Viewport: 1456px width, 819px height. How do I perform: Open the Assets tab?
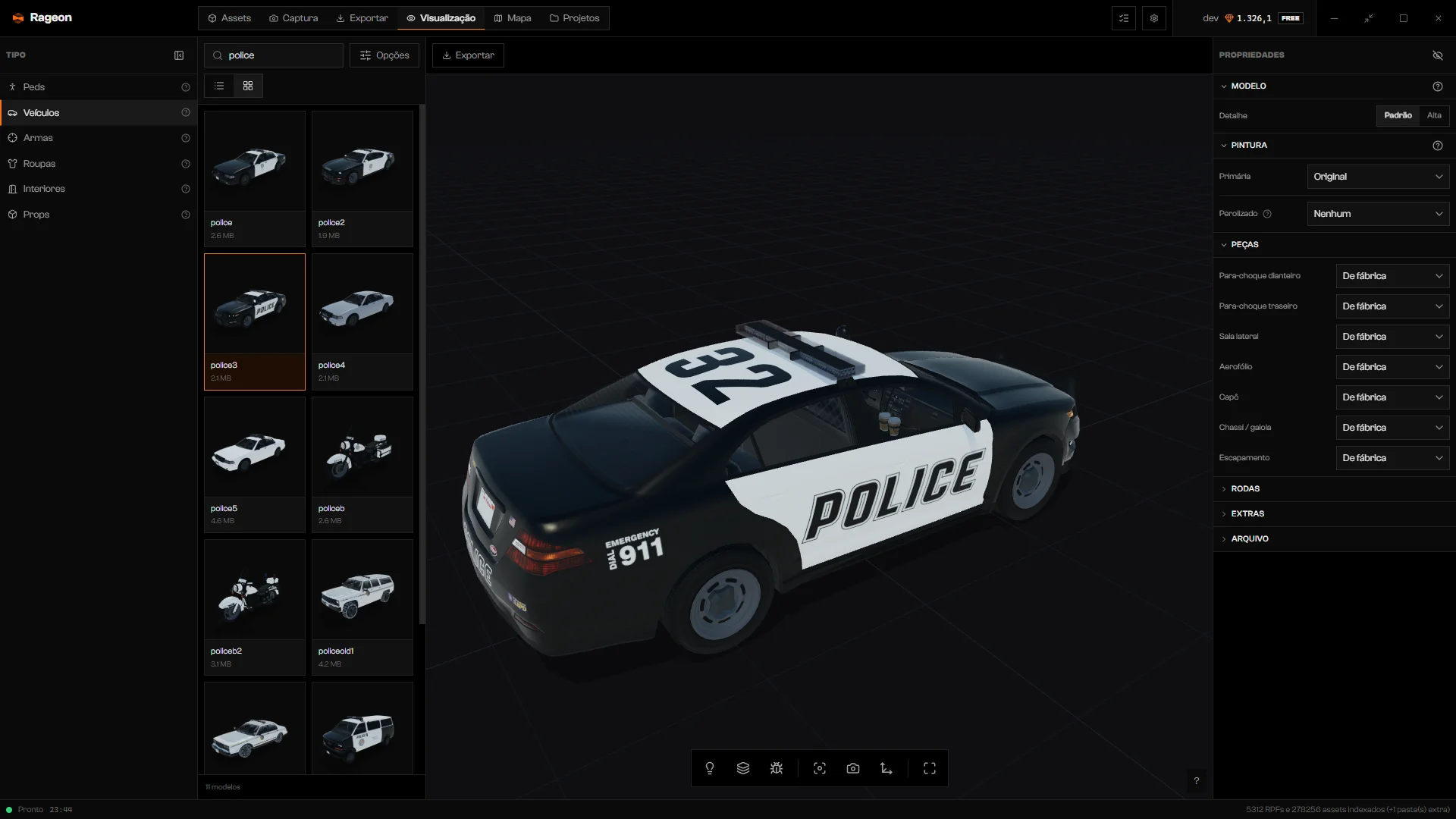tap(230, 18)
